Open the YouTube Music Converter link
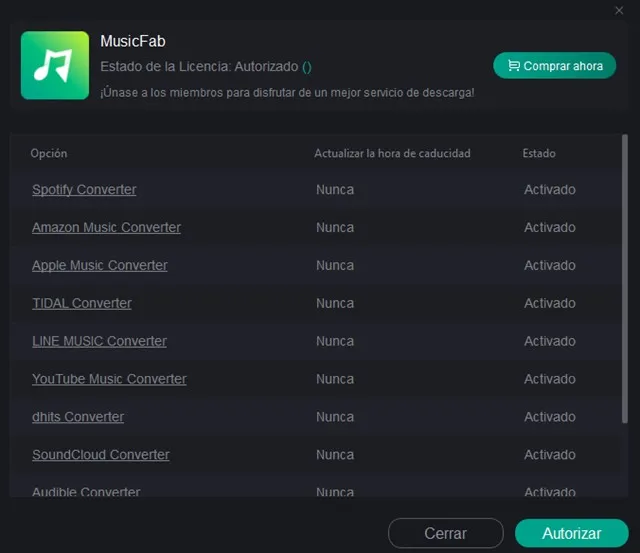 point(109,379)
